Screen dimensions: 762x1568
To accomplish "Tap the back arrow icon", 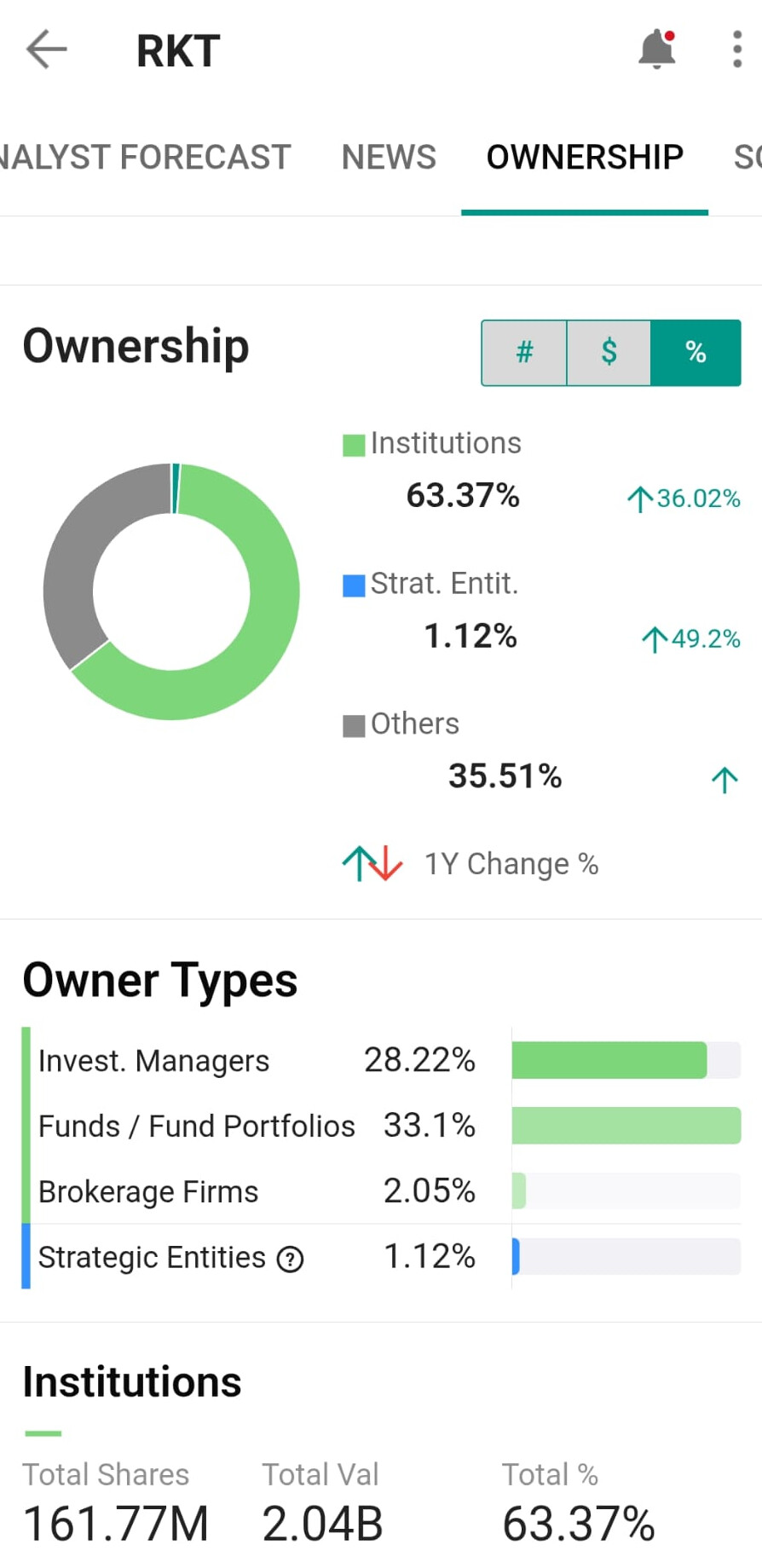I will [x=46, y=49].
